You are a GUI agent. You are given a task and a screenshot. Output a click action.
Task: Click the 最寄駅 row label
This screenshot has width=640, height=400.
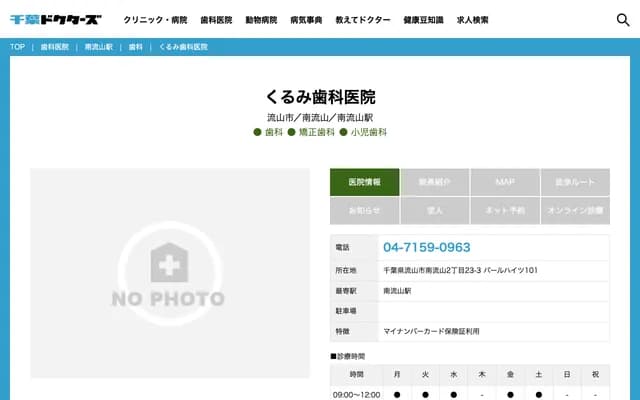(x=346, y=291)
